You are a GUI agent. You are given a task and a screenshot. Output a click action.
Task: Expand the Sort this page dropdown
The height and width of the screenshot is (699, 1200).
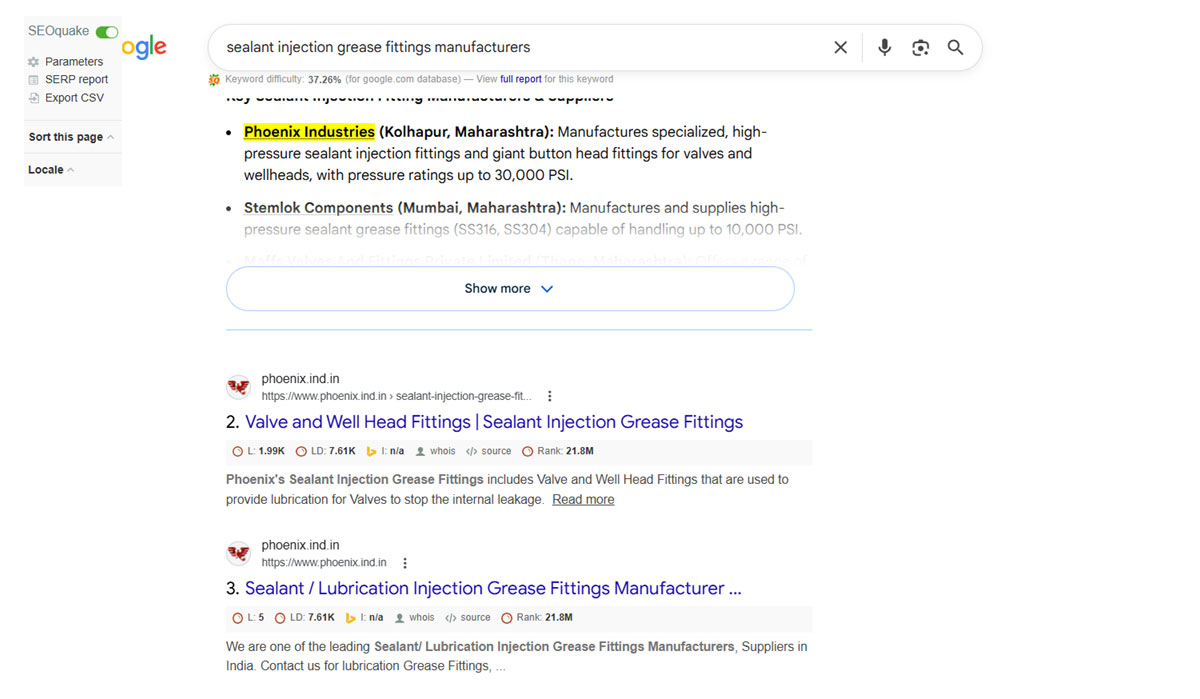tap(71, 137)
